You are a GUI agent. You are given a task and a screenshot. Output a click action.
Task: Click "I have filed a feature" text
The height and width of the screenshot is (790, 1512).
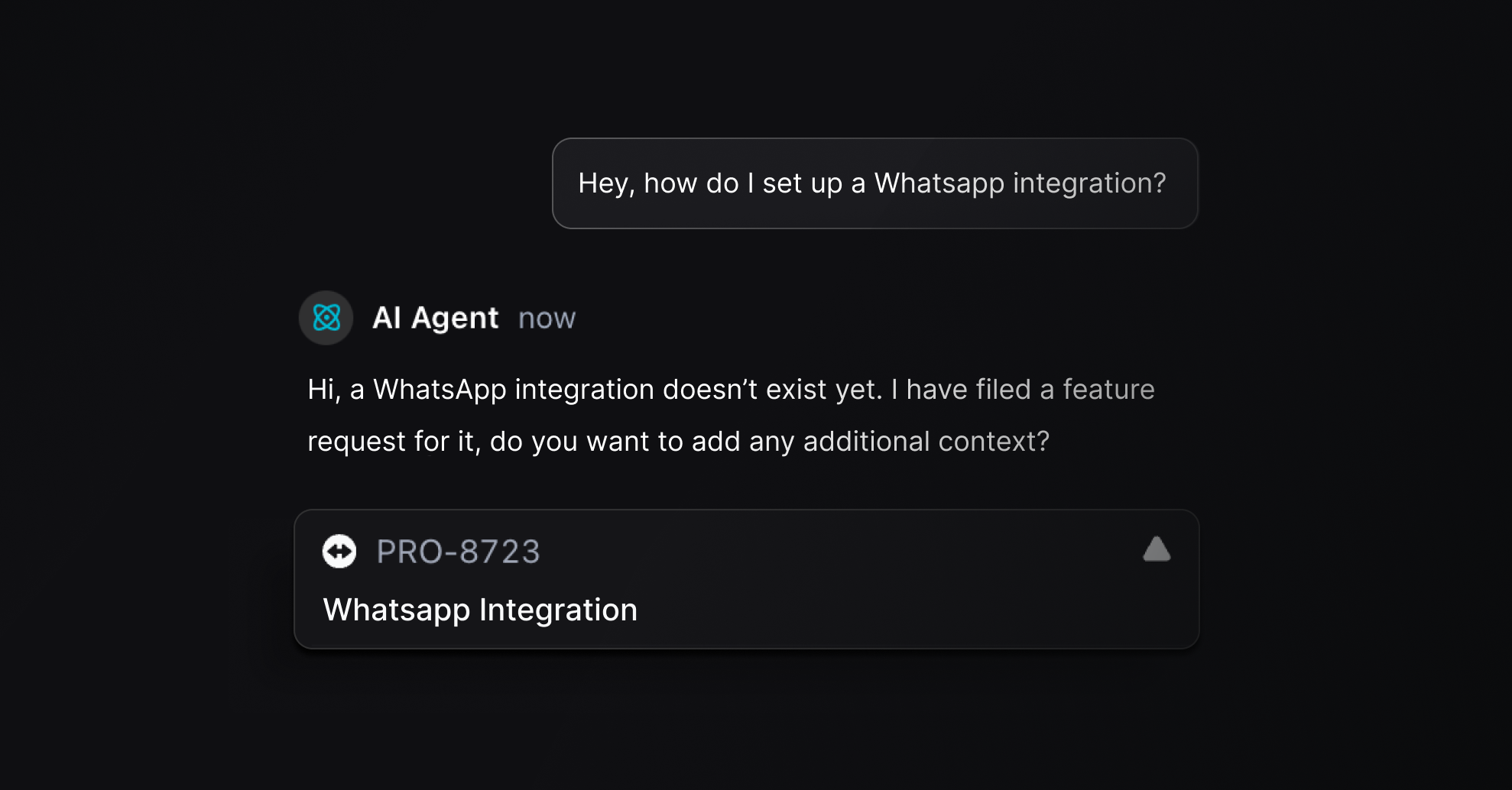1023,390
